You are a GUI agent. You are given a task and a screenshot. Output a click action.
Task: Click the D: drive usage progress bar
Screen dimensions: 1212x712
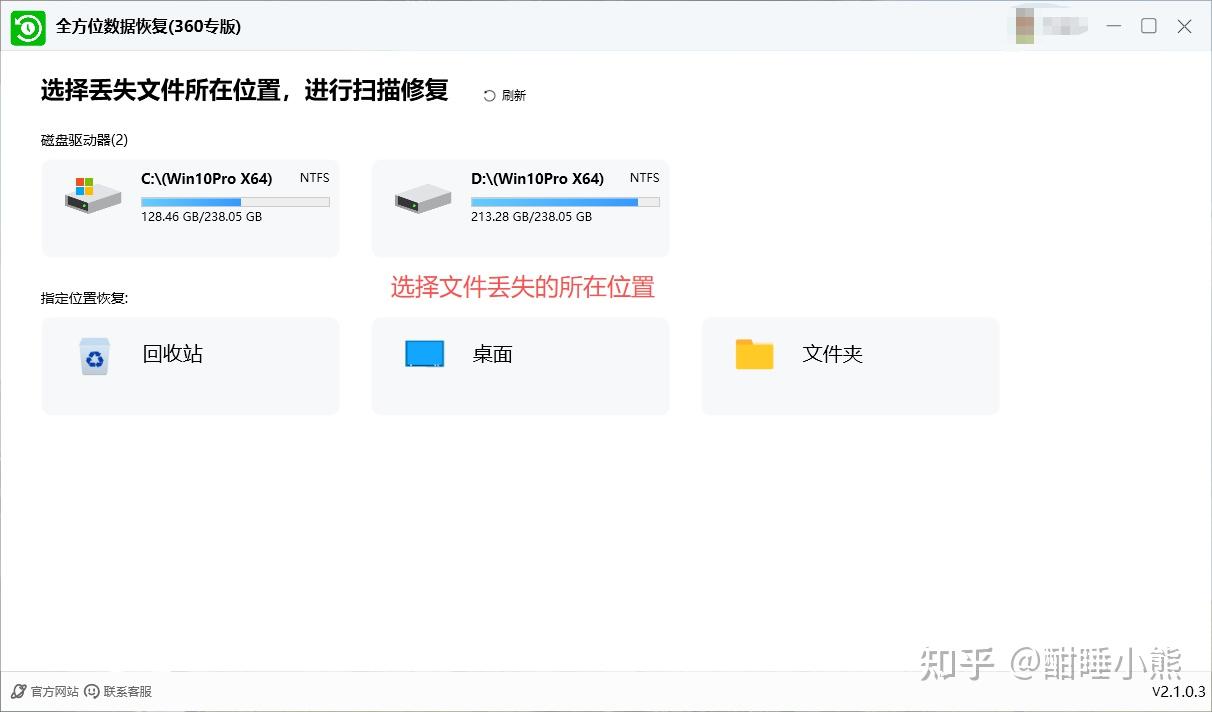[x=565, y=202]
